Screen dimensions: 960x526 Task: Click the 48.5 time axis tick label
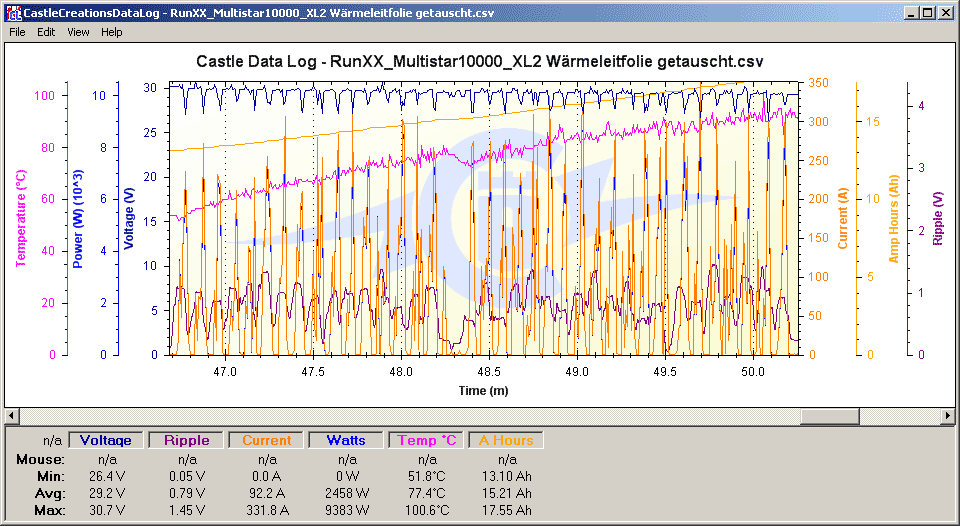[489, 372]
